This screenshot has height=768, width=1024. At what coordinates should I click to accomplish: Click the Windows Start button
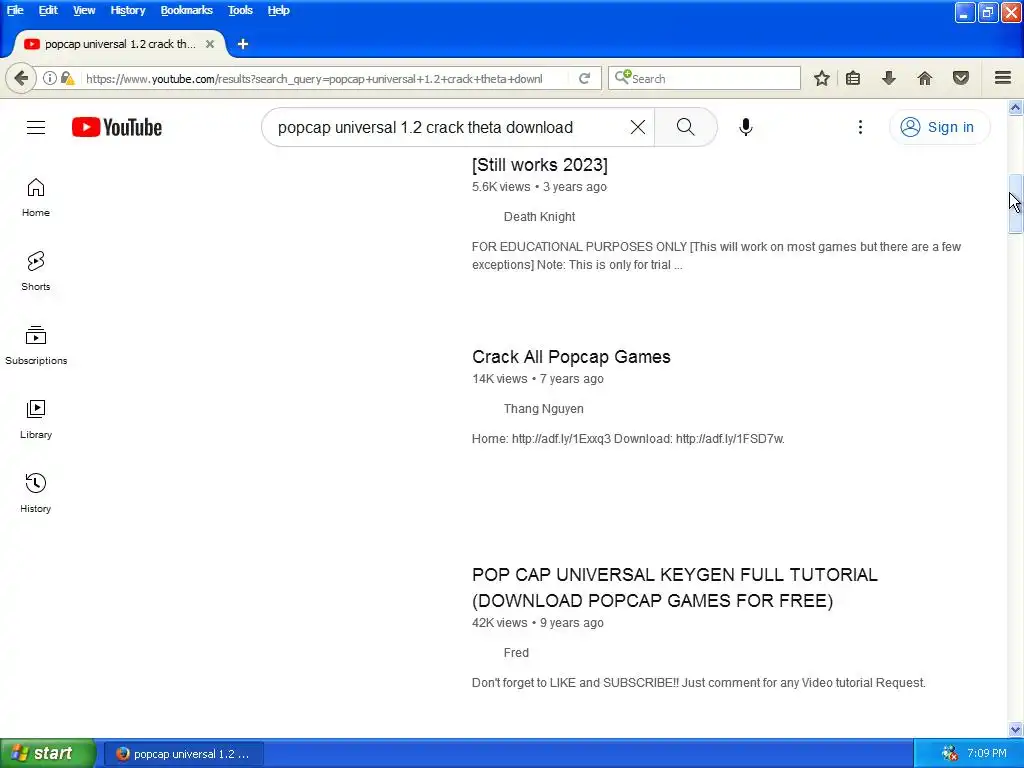[x=47, y=754]
